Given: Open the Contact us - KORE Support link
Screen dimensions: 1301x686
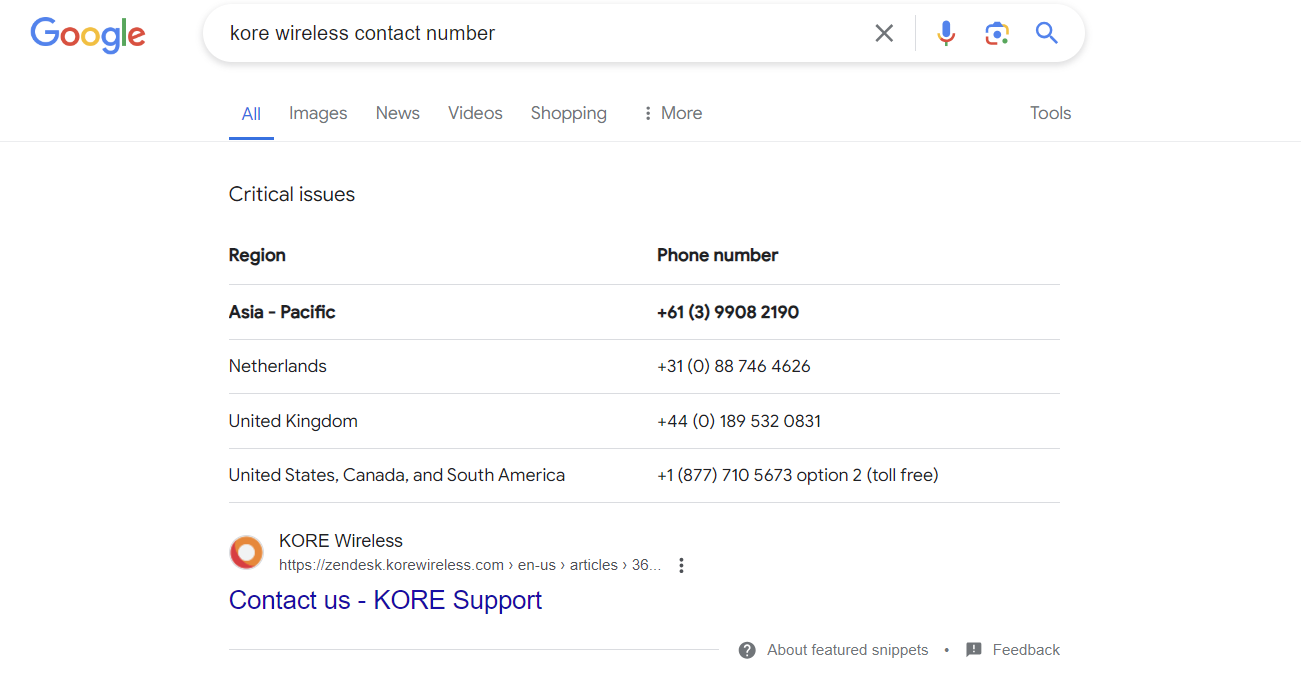Looking at the screenshot, I should (x=385, y=599).
